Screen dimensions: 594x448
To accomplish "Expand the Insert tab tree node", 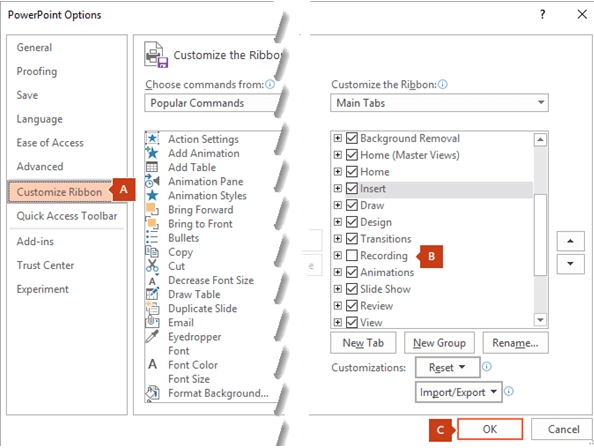I will pyautogui.click(x=338, y=188).
